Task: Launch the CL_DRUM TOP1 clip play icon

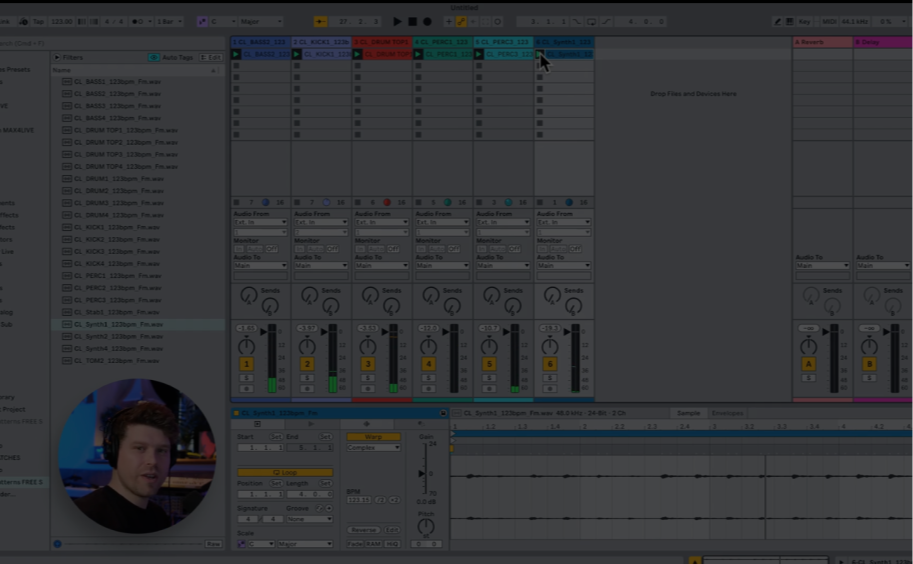Action: coord(358,54)
